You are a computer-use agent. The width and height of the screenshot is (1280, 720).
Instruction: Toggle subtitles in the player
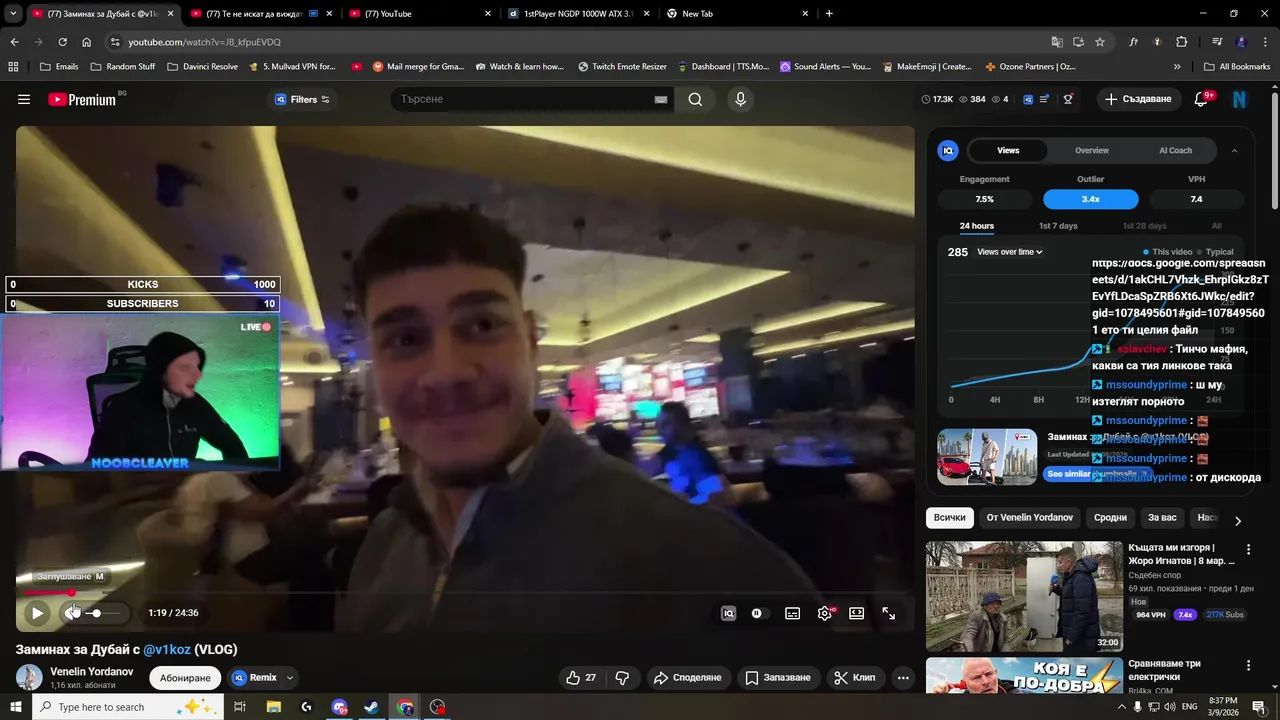792,613
